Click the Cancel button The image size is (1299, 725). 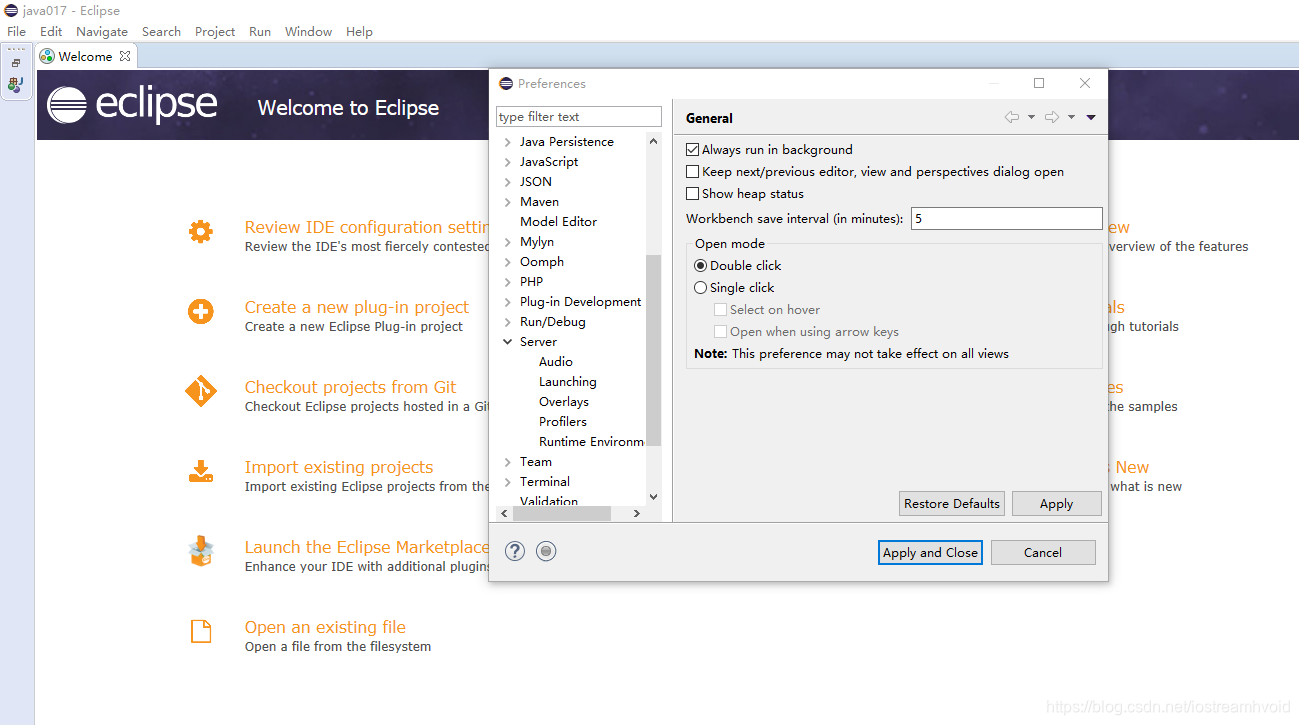pos(1043,552)
